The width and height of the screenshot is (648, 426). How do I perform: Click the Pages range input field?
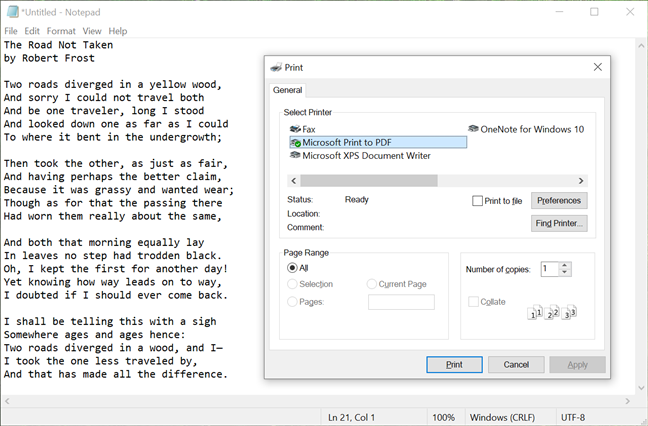pos(401,302)
